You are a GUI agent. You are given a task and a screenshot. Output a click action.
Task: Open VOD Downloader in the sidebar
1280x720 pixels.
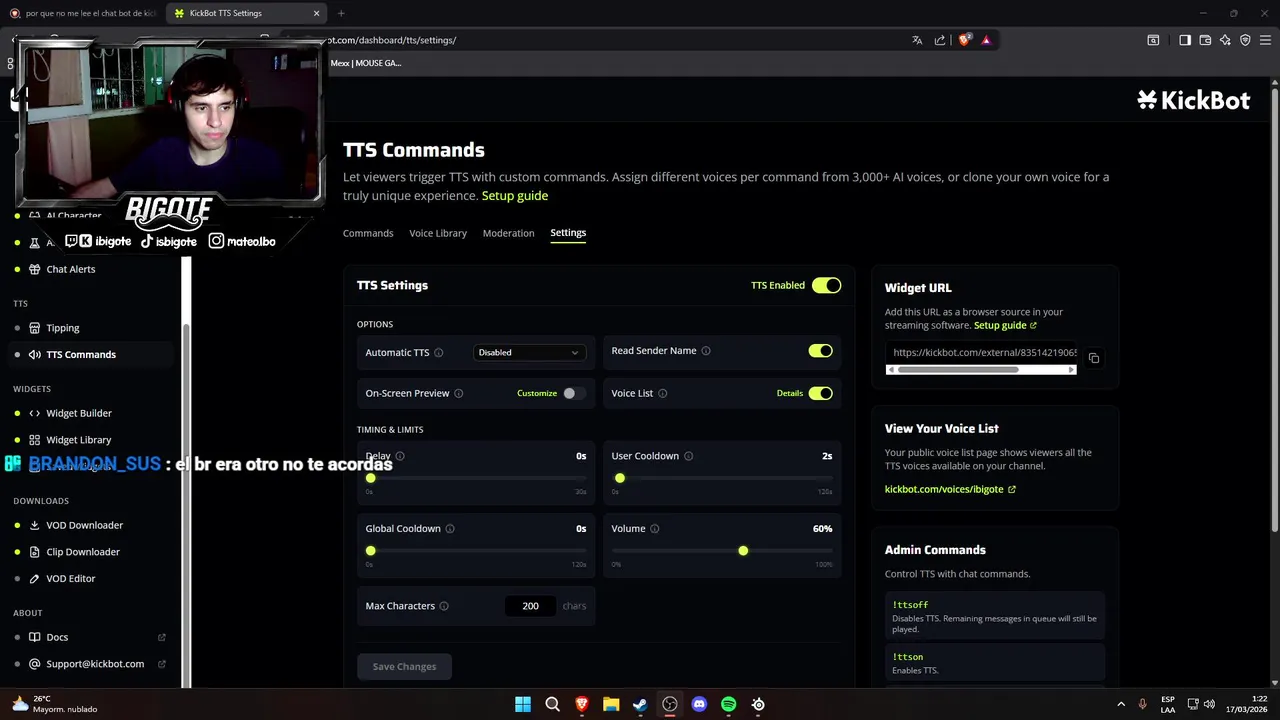pos(84,525)
